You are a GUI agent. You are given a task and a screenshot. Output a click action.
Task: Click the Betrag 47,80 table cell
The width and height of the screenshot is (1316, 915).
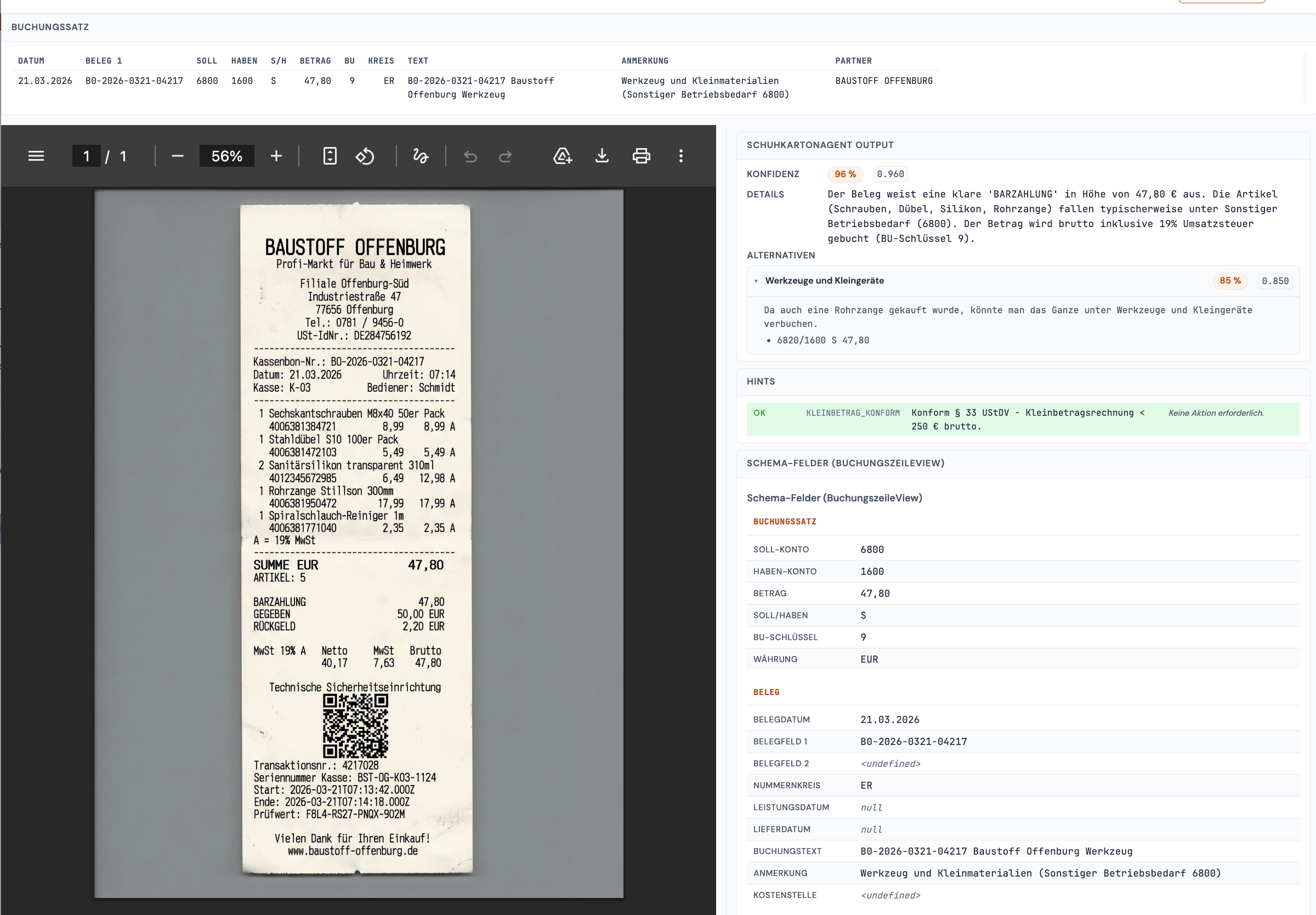317,81
